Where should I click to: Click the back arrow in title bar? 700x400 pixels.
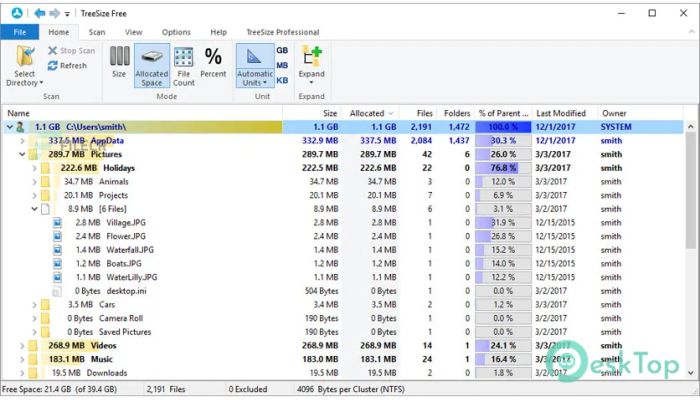pos(40,13)
